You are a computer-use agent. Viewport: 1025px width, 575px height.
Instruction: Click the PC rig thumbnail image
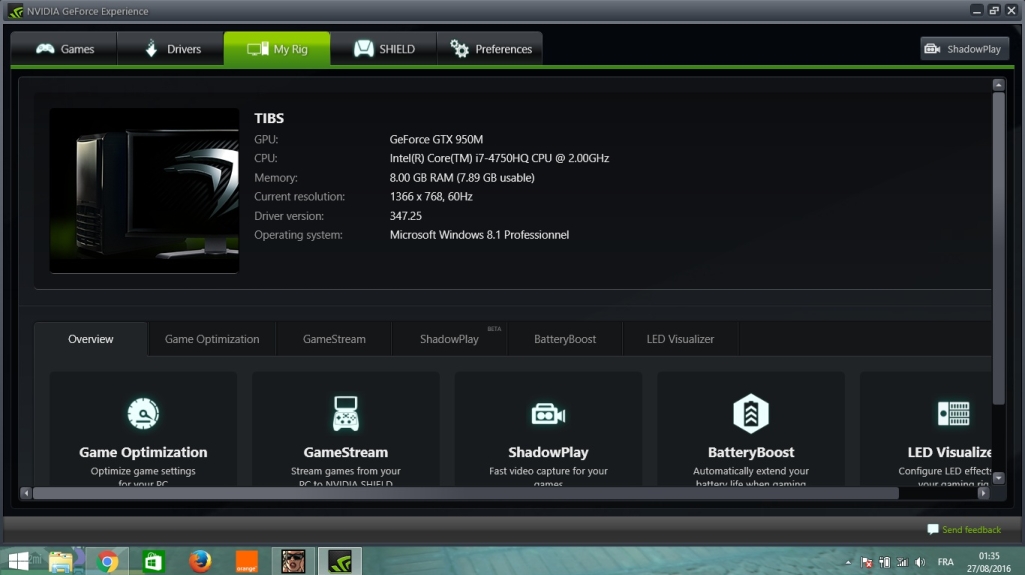pos(144,190)
